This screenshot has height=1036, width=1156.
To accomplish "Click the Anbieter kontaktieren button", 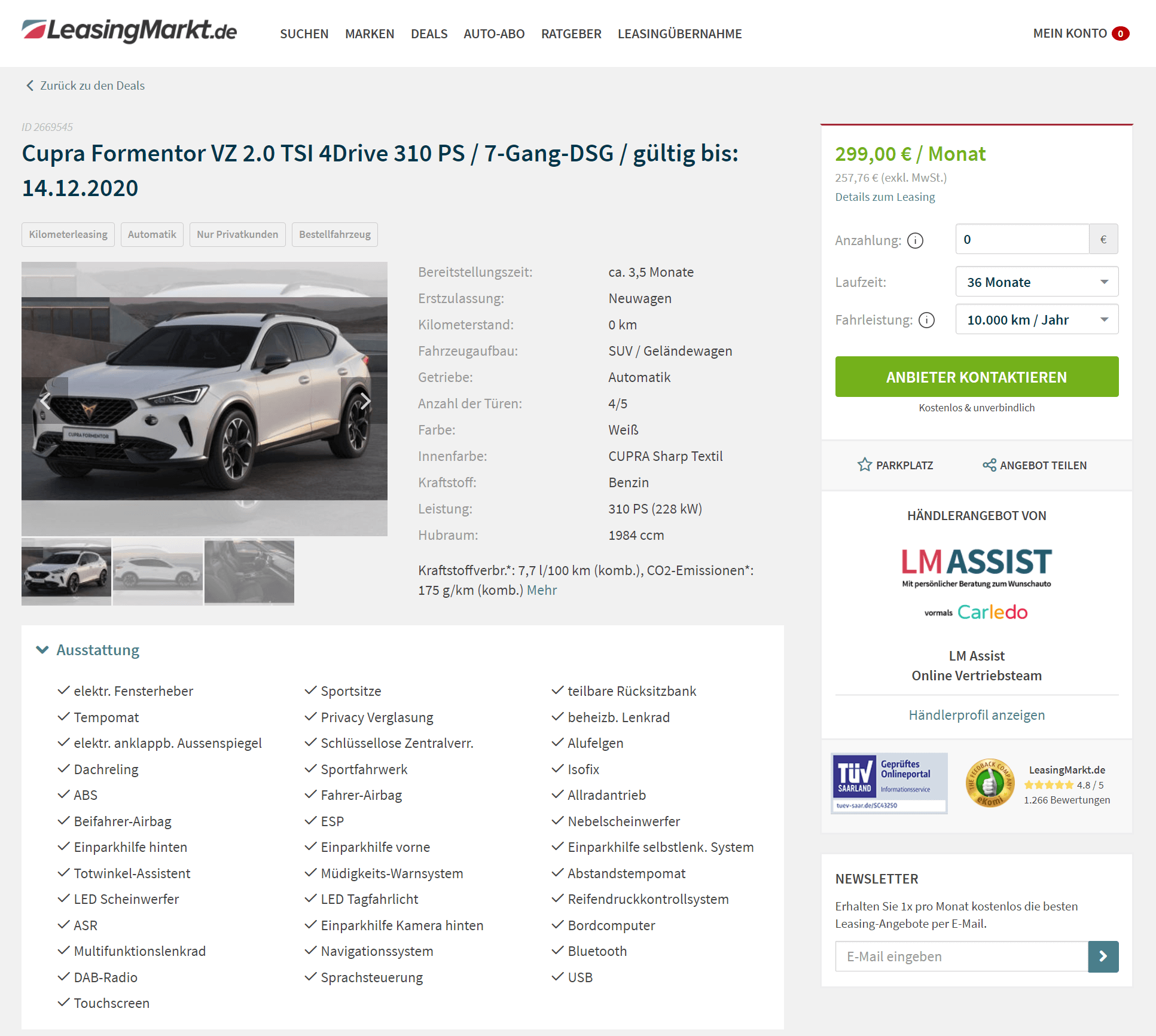I will [977, 377].
